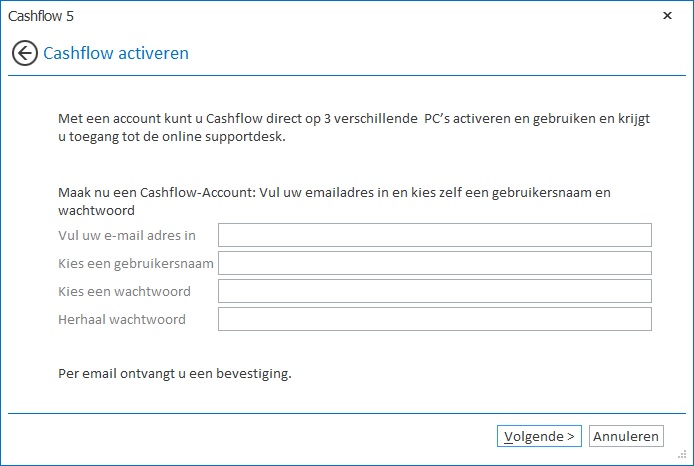Focus the e-mail address input field
The image size is (694, 466).
click(434, 235)
